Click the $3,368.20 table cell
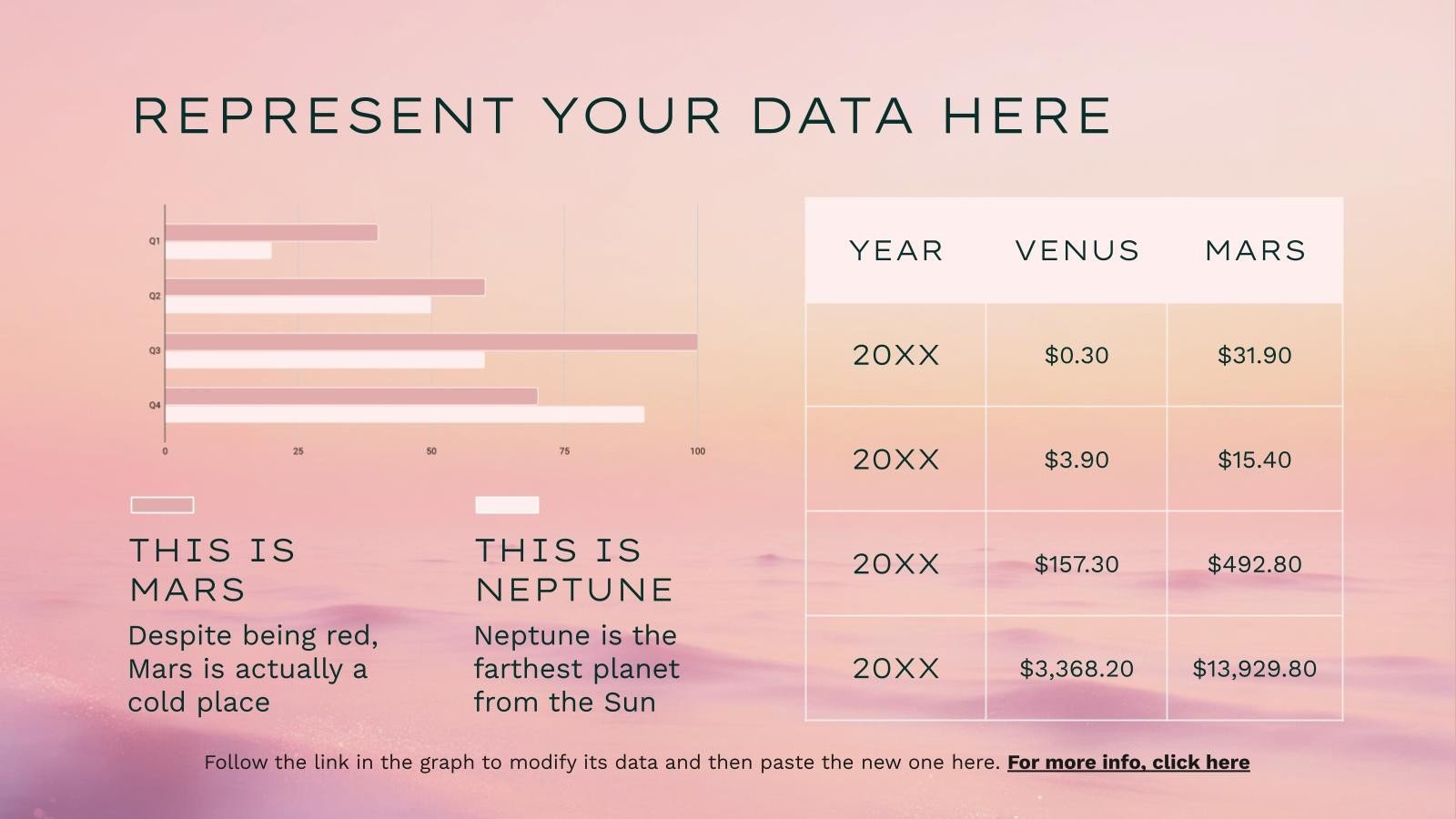 pyautogui.click(x=1077, y=669)
